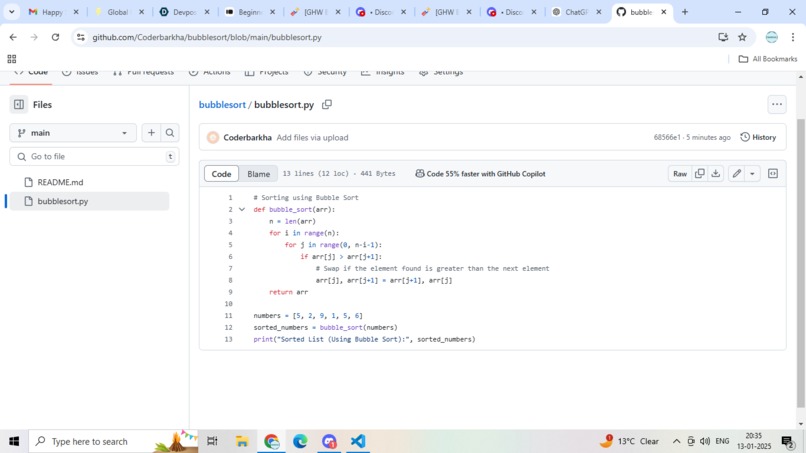This screenshot has height=453, width=806.
Task: Open the tab search dropdown in Chrome
Action: pyautogui.click(x=11, y=12)
